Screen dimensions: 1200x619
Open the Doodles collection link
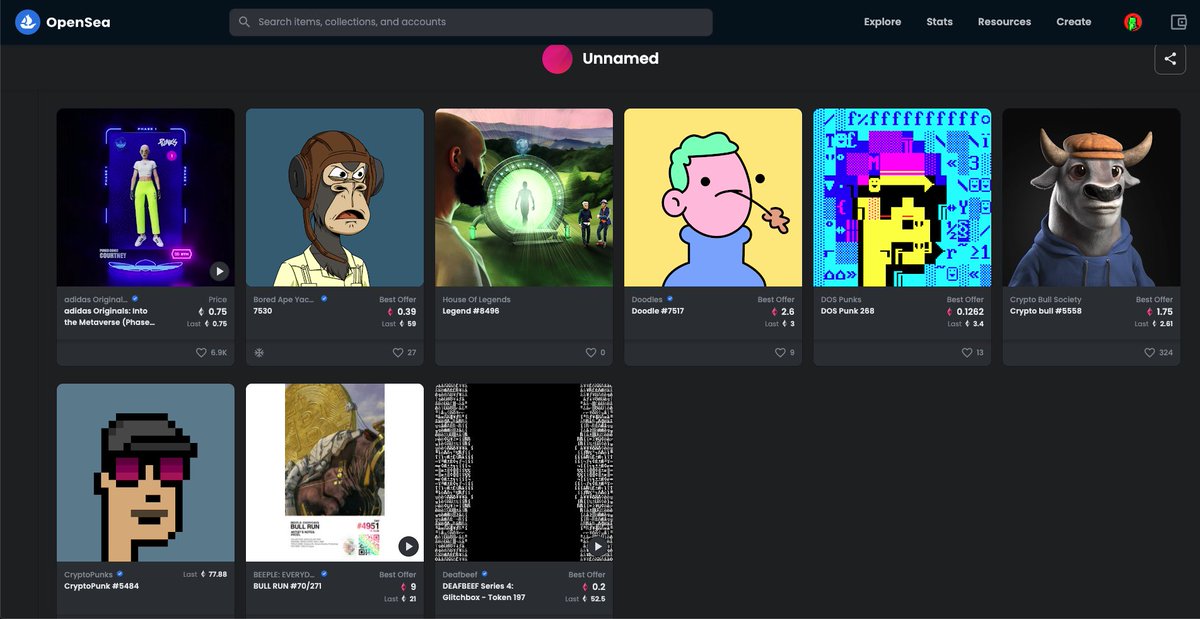point(647,299)
